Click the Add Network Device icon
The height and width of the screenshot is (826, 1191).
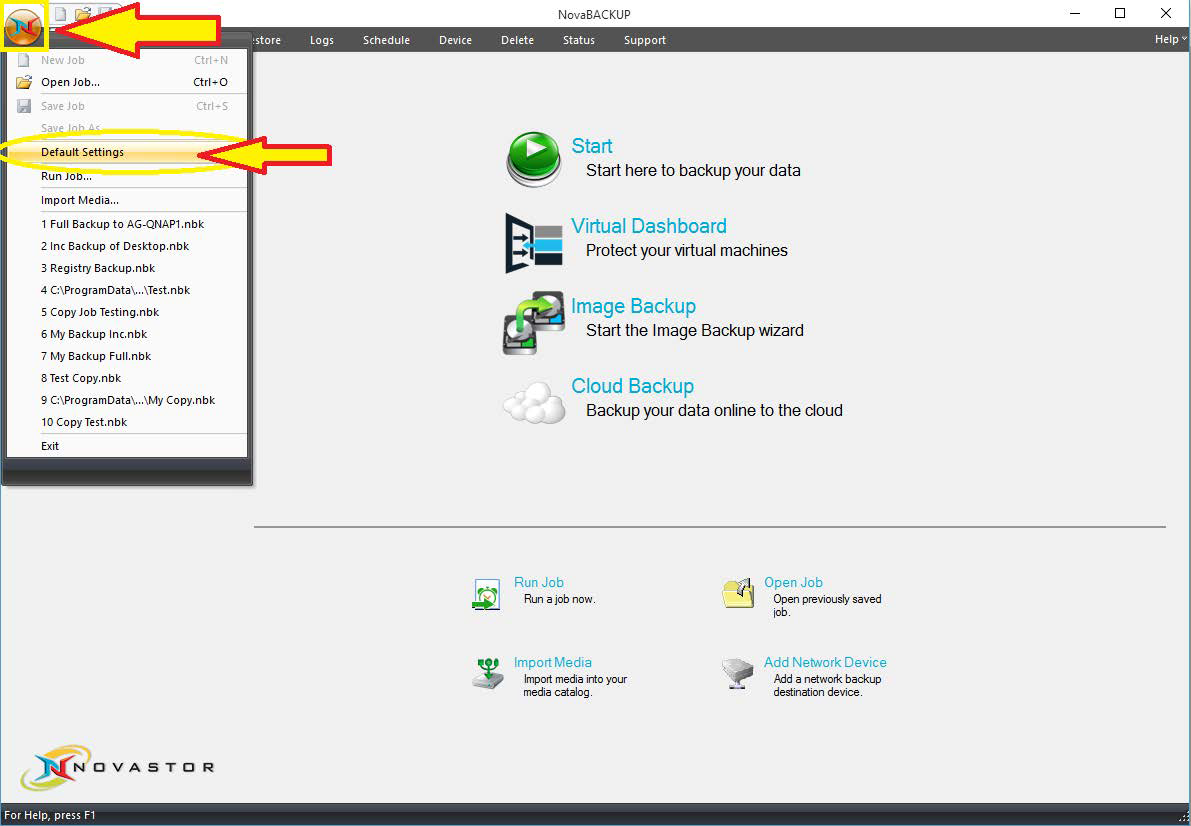(737, 674)
